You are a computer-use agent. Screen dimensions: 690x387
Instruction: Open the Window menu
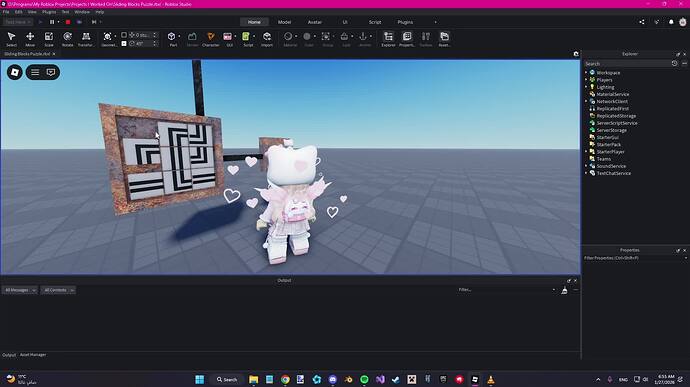click(x=82, y=12)
